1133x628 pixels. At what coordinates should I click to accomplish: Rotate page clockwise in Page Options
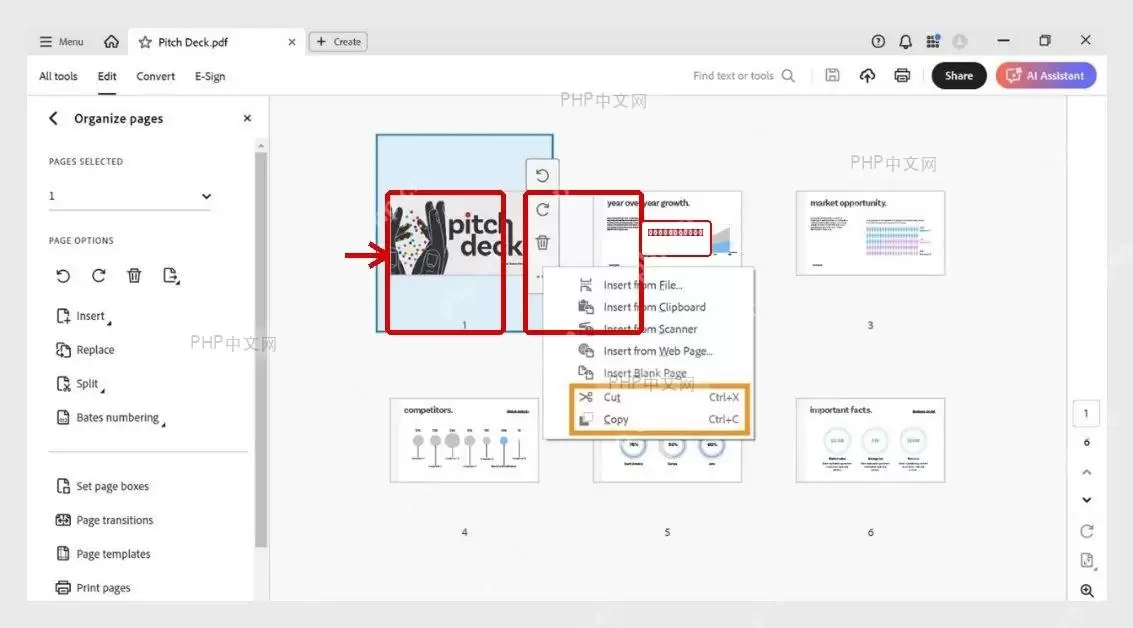98,275
